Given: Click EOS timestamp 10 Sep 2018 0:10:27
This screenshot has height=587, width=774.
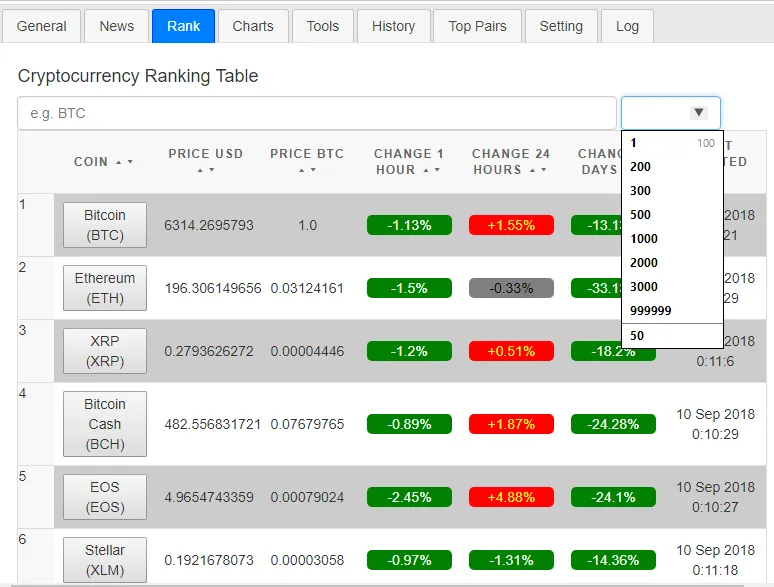Looking at the screenshot, I should (x=715, y=497).
